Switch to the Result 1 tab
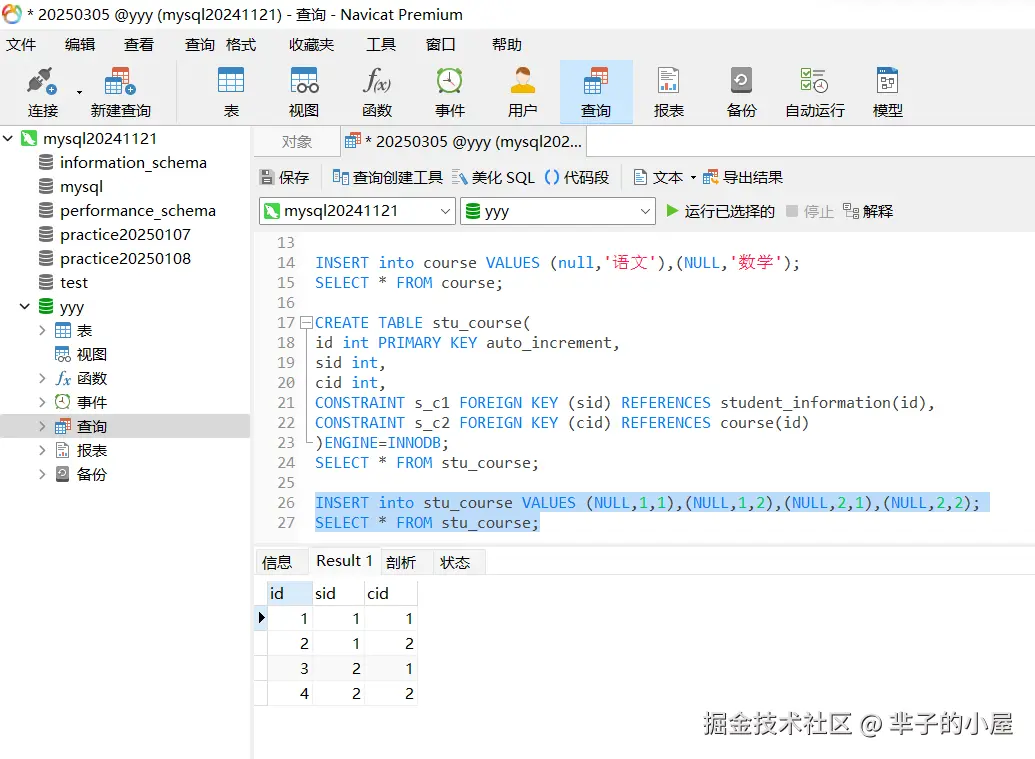The width and height of the screenshot is (1035, 759). (344, 561)
